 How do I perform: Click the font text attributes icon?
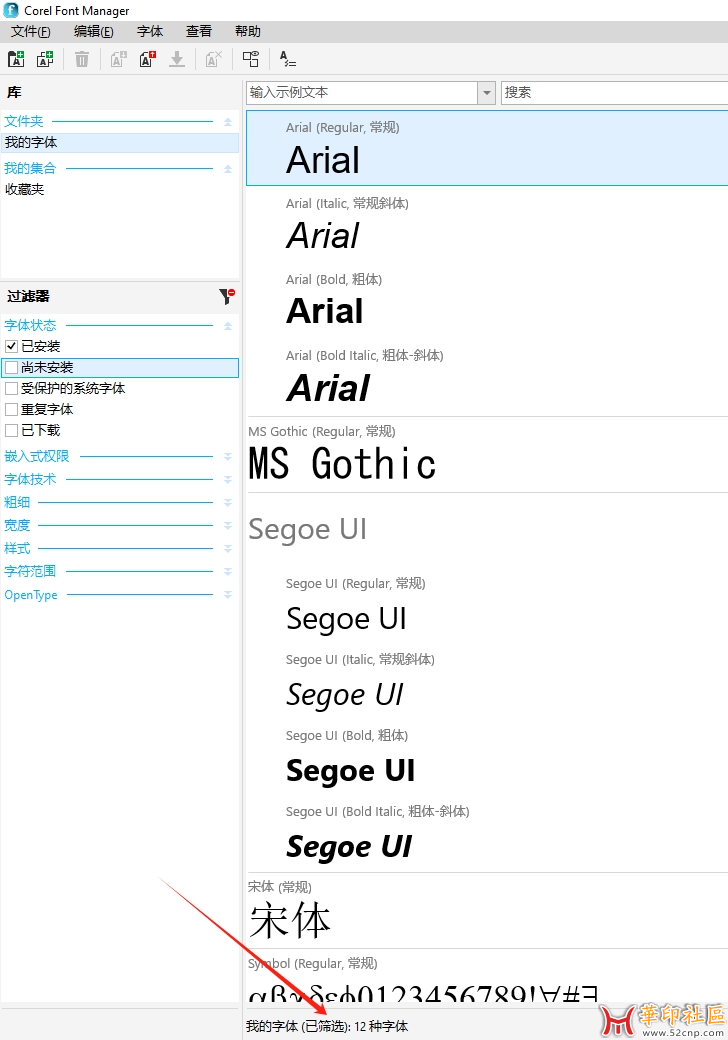(x=288, y=60)
